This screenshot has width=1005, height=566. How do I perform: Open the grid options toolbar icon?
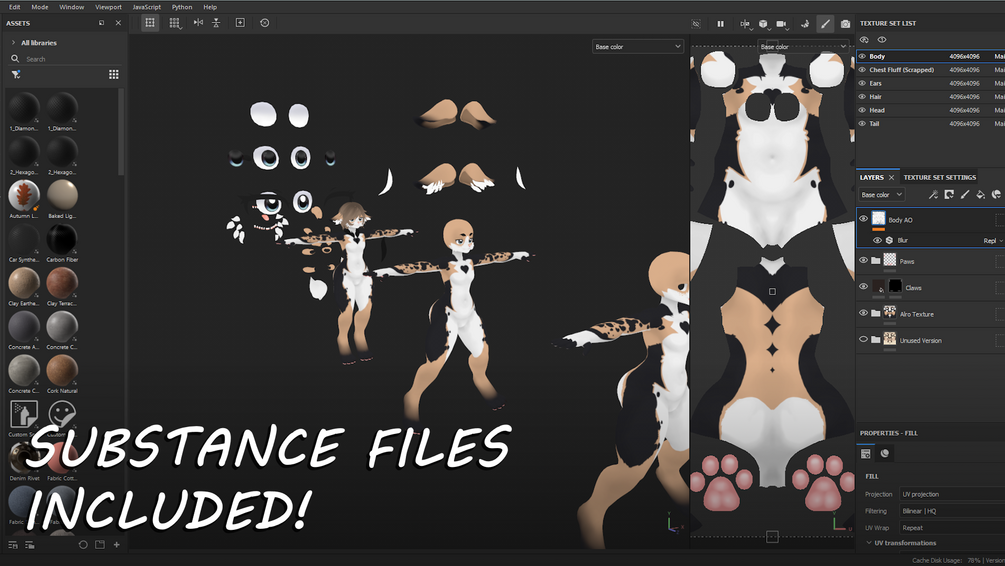[x=174, y=23]
